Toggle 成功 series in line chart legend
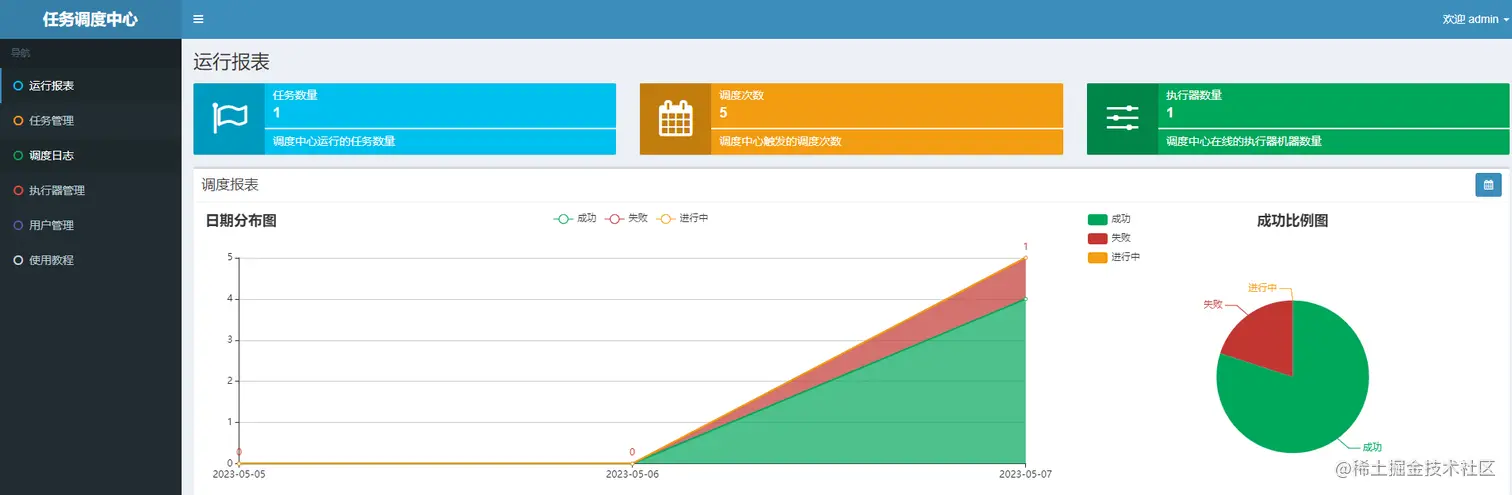1512x495 pixels. tap(575, 218)
